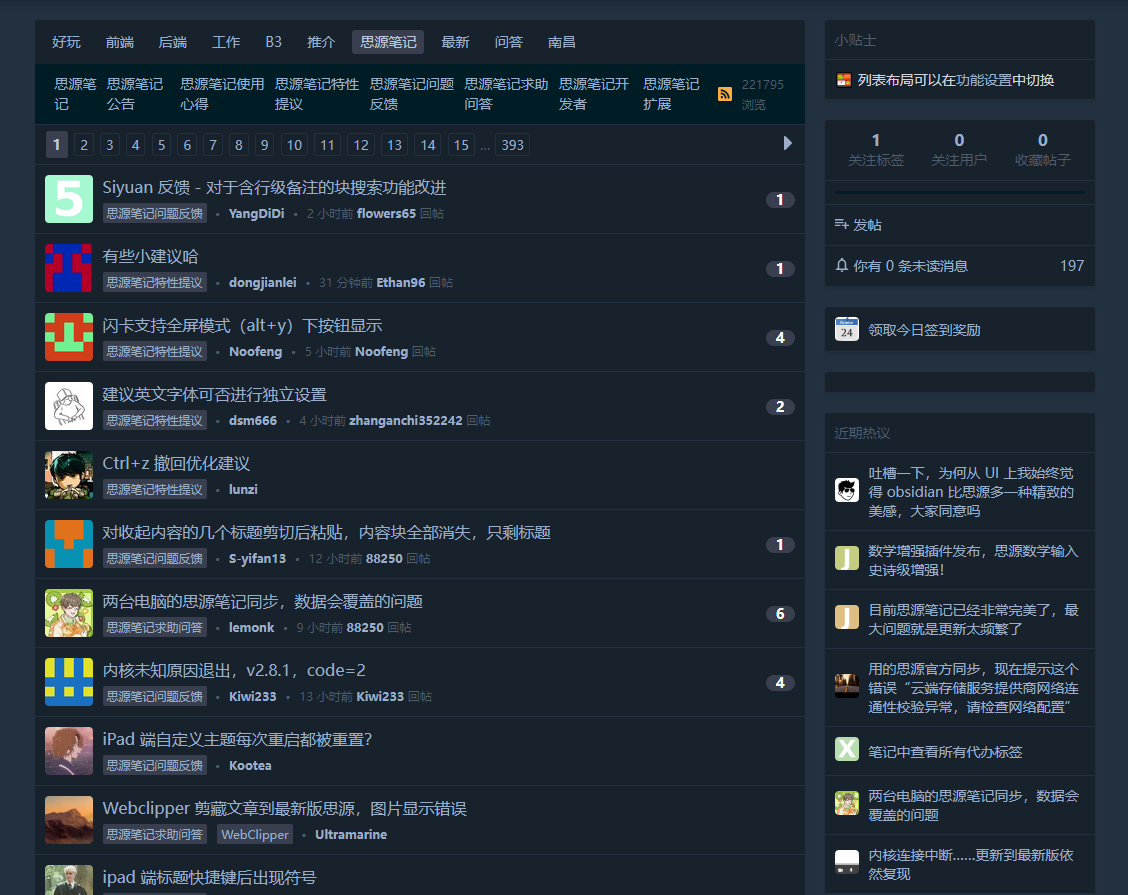1128x895 pixels.
Task: Click the next-page arrow in pagination
Action: coord(789,144)
